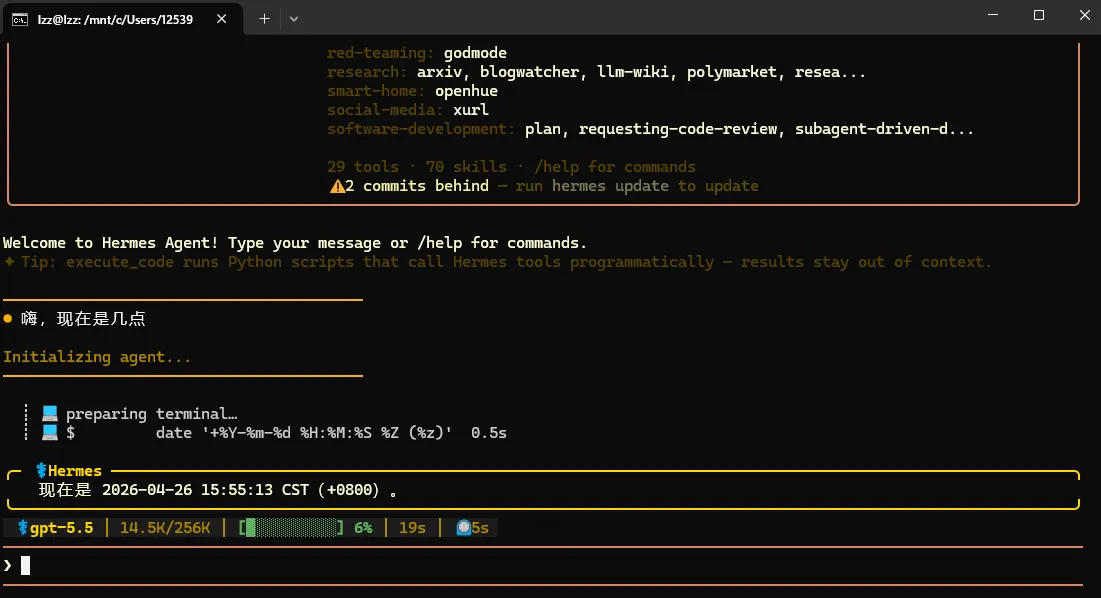The height and width of the screenshot is (598, 1101).
Task: Open a new terminal tab
Action: click(x=264, y=19)
